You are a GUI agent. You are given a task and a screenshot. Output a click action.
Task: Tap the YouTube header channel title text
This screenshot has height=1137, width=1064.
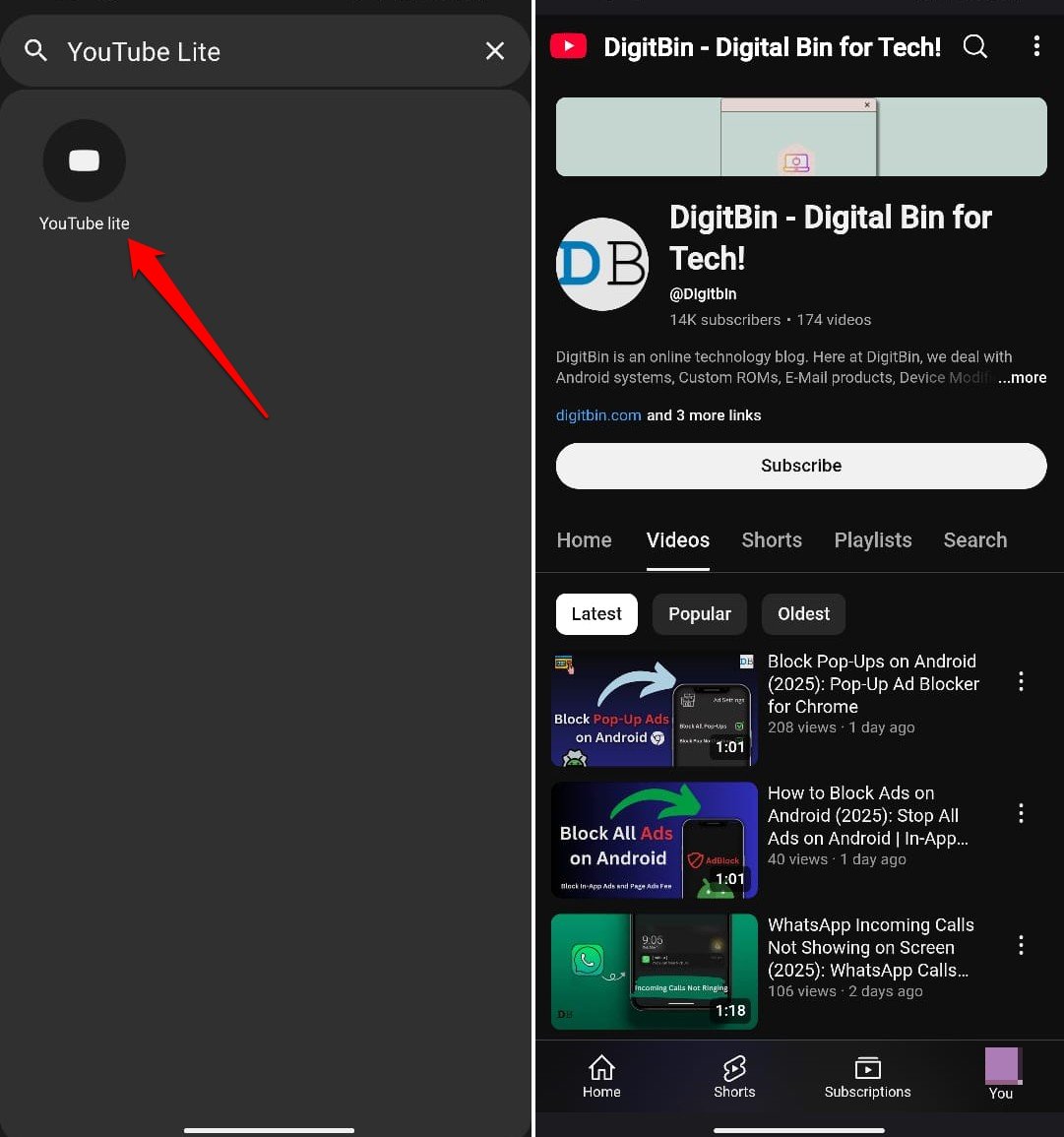(772, 47)
